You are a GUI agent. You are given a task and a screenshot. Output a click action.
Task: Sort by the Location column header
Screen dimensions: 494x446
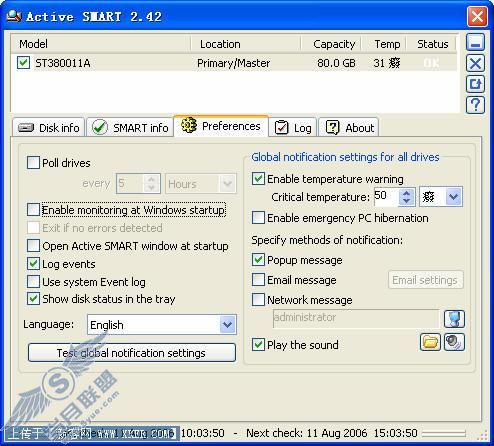tap(246, 44)
